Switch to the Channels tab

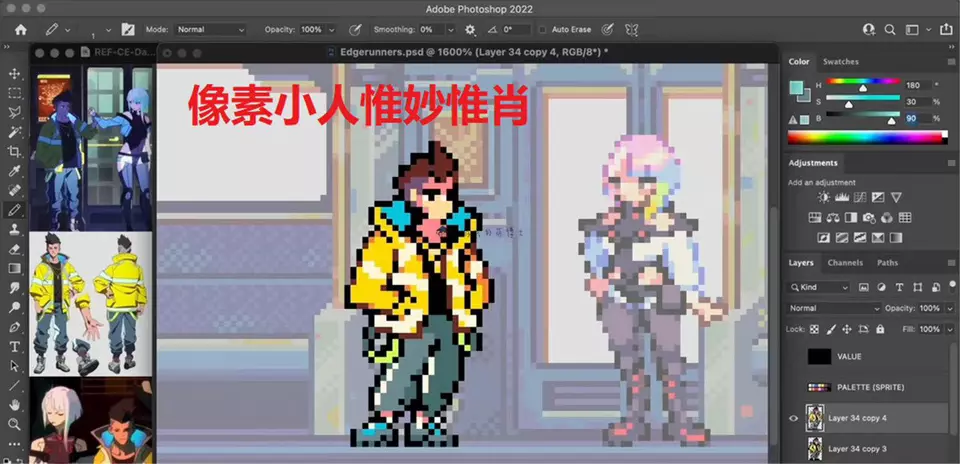coord(845,263)
